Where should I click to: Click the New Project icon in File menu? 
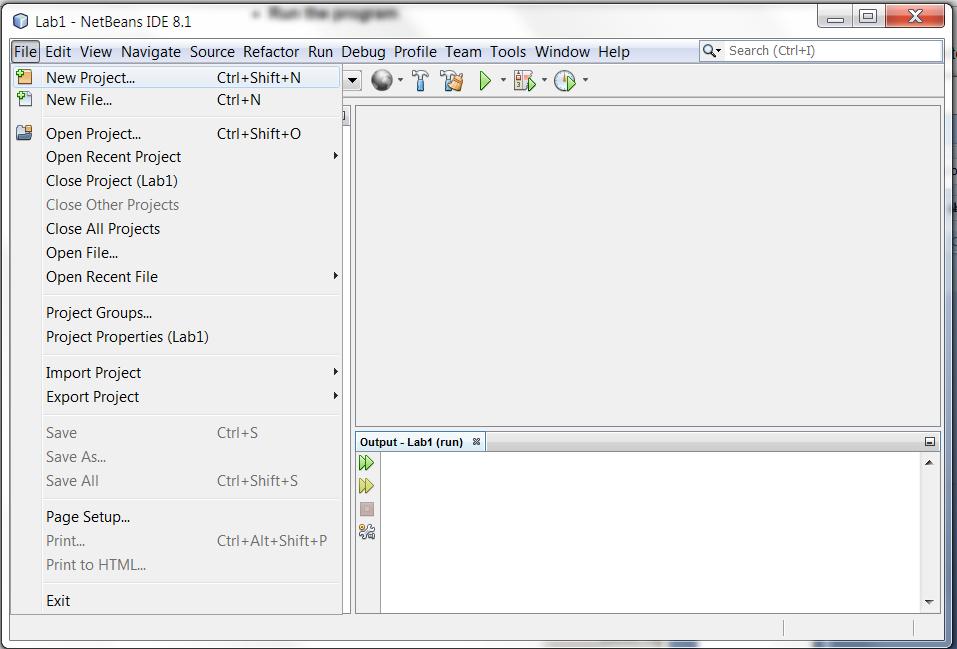tap(24, 77)
